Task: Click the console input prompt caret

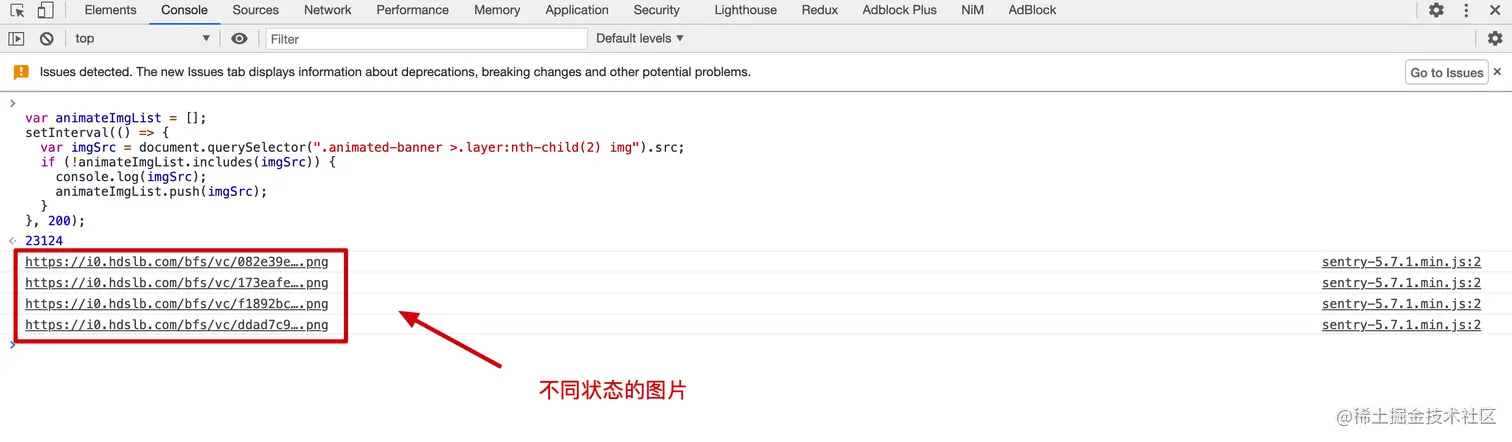Action: click(x=12, y=345)
